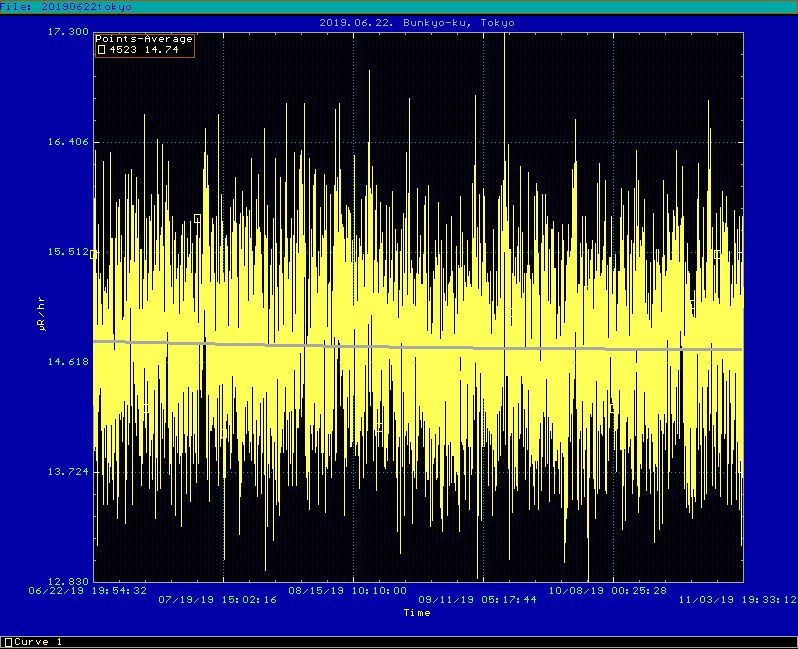
Task: Click the legend value '4523 14.74'
Action: (x=144, y=49)
